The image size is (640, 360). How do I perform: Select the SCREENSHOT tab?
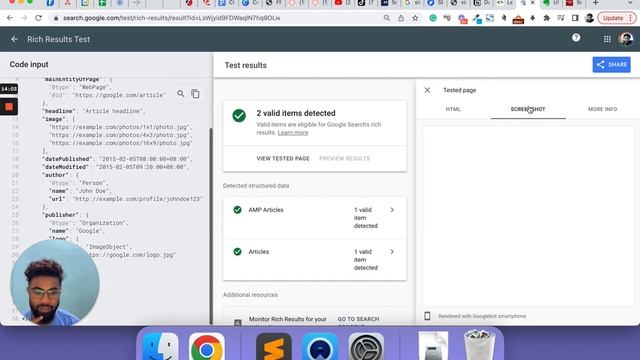(x=528, y=109)
